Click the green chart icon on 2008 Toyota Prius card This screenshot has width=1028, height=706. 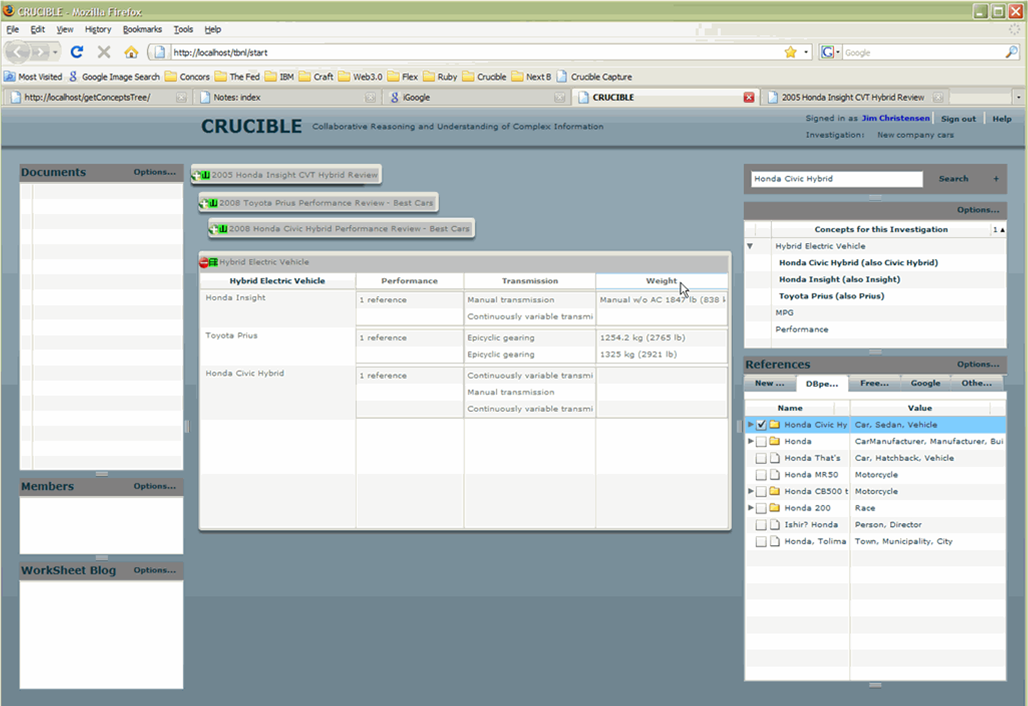[x=213, y=203]
